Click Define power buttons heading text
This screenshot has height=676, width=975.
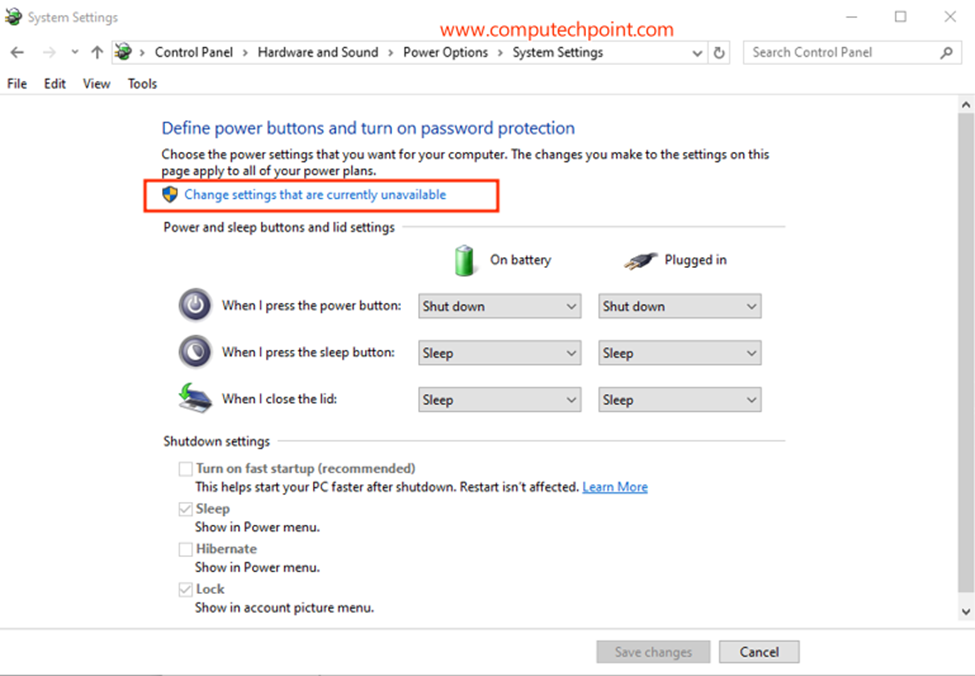[368, 128]
